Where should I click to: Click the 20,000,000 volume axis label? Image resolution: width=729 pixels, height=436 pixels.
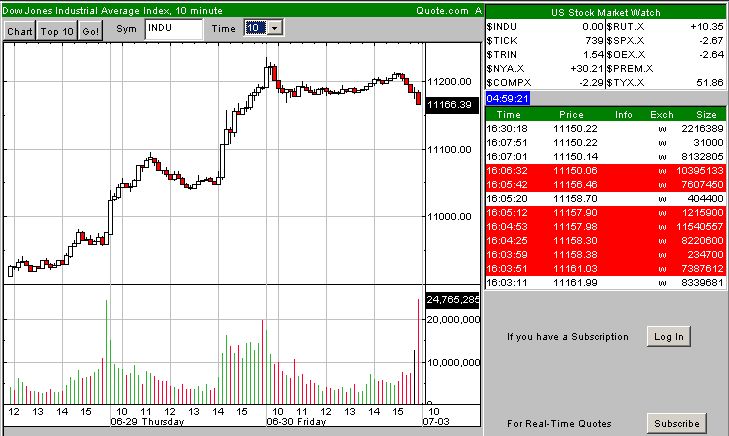pyautogui.click(x=453, y=320)
